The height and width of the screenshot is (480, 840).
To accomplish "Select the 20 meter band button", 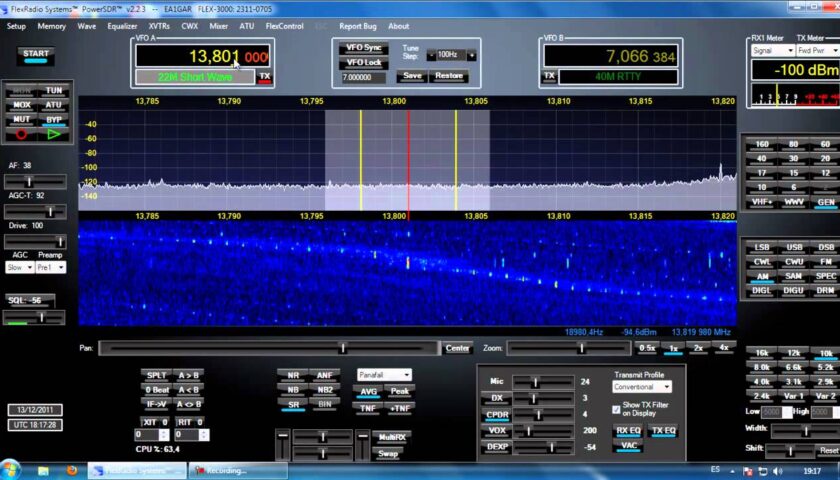I will click(826, 159).
